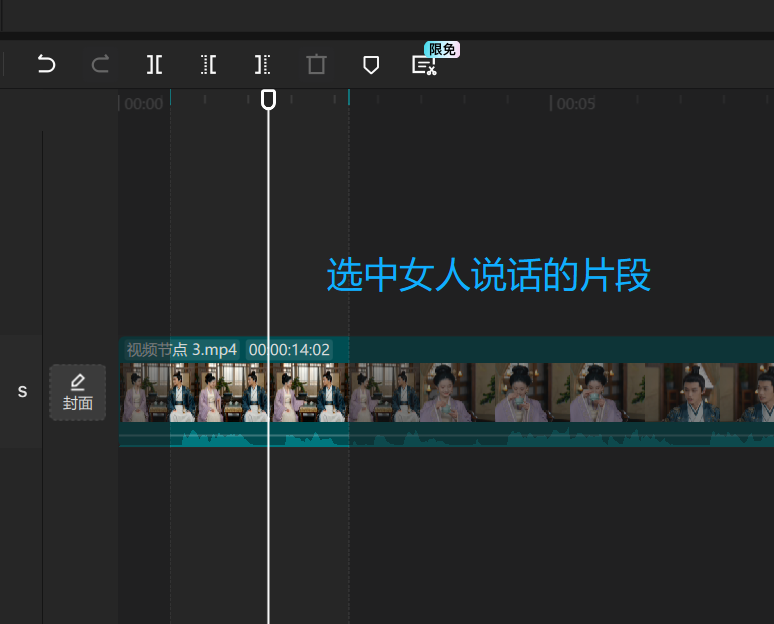774x624 pixels.
Task: Add a marker with shield icon
Action: click(371, 65)
